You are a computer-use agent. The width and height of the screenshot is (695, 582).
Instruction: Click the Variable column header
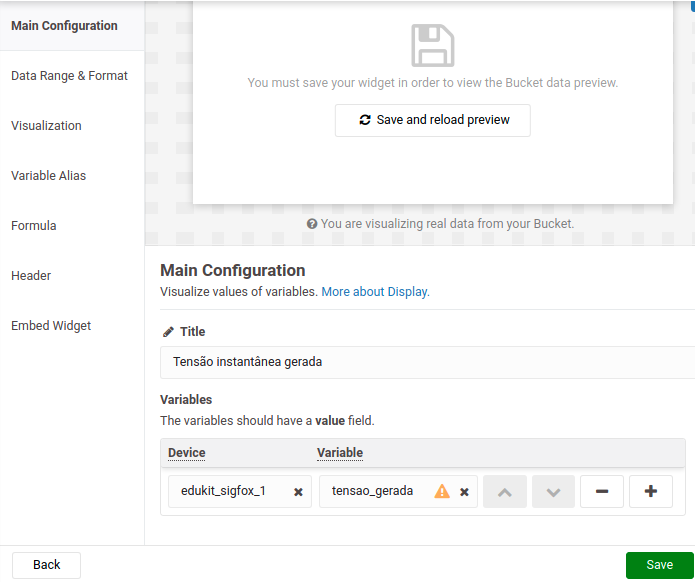(x=340, y=453)
